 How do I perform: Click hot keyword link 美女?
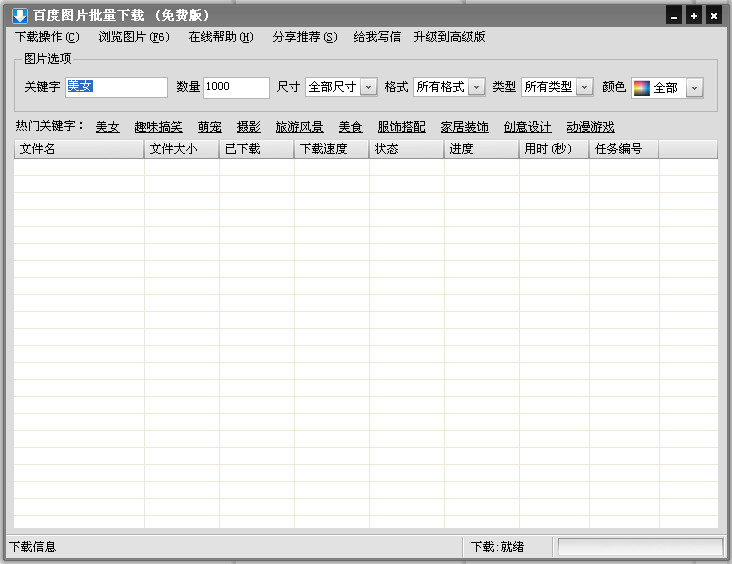[107, 127]
